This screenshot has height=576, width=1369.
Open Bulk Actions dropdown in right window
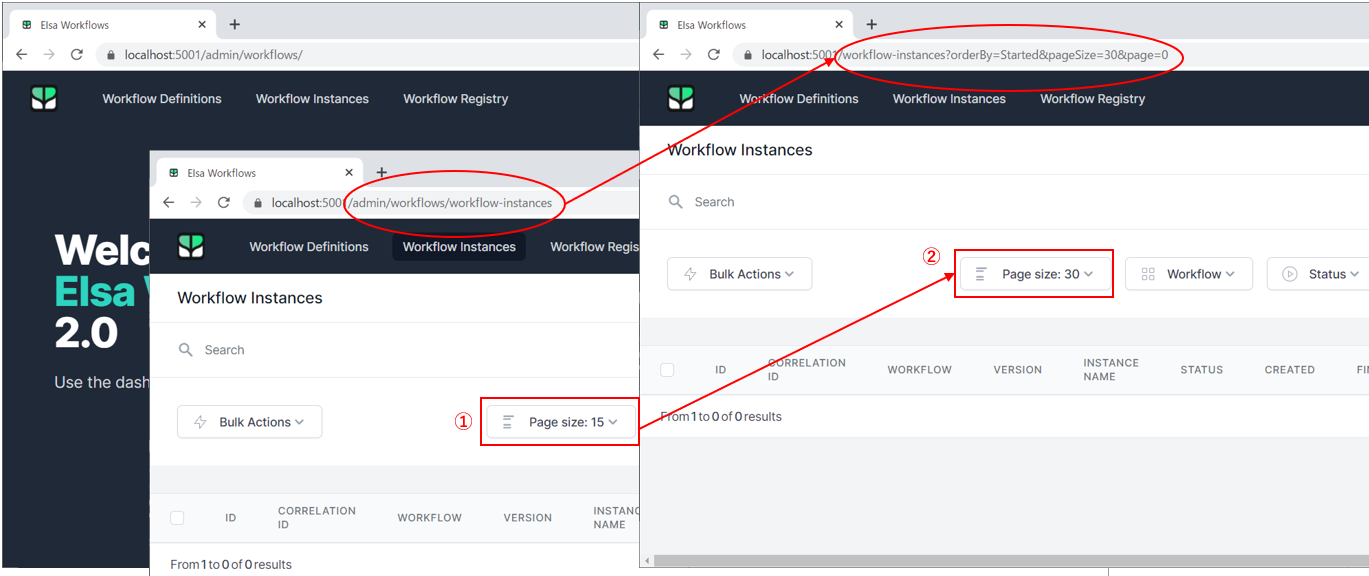pyautogui.click(x=740, y=274)
